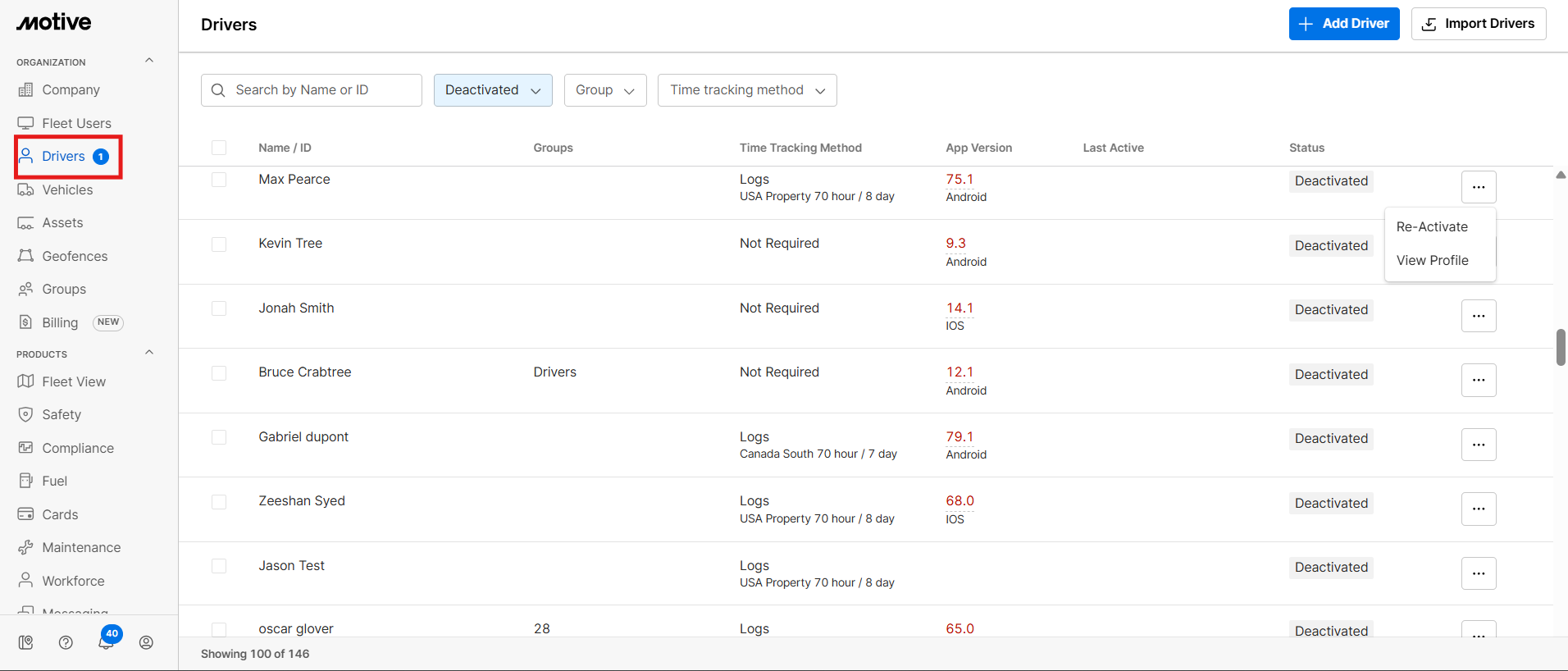1568x671 pixels.
Task: Select the Bruce Crabtree row checkbox
Action: (x=219, y=373)
